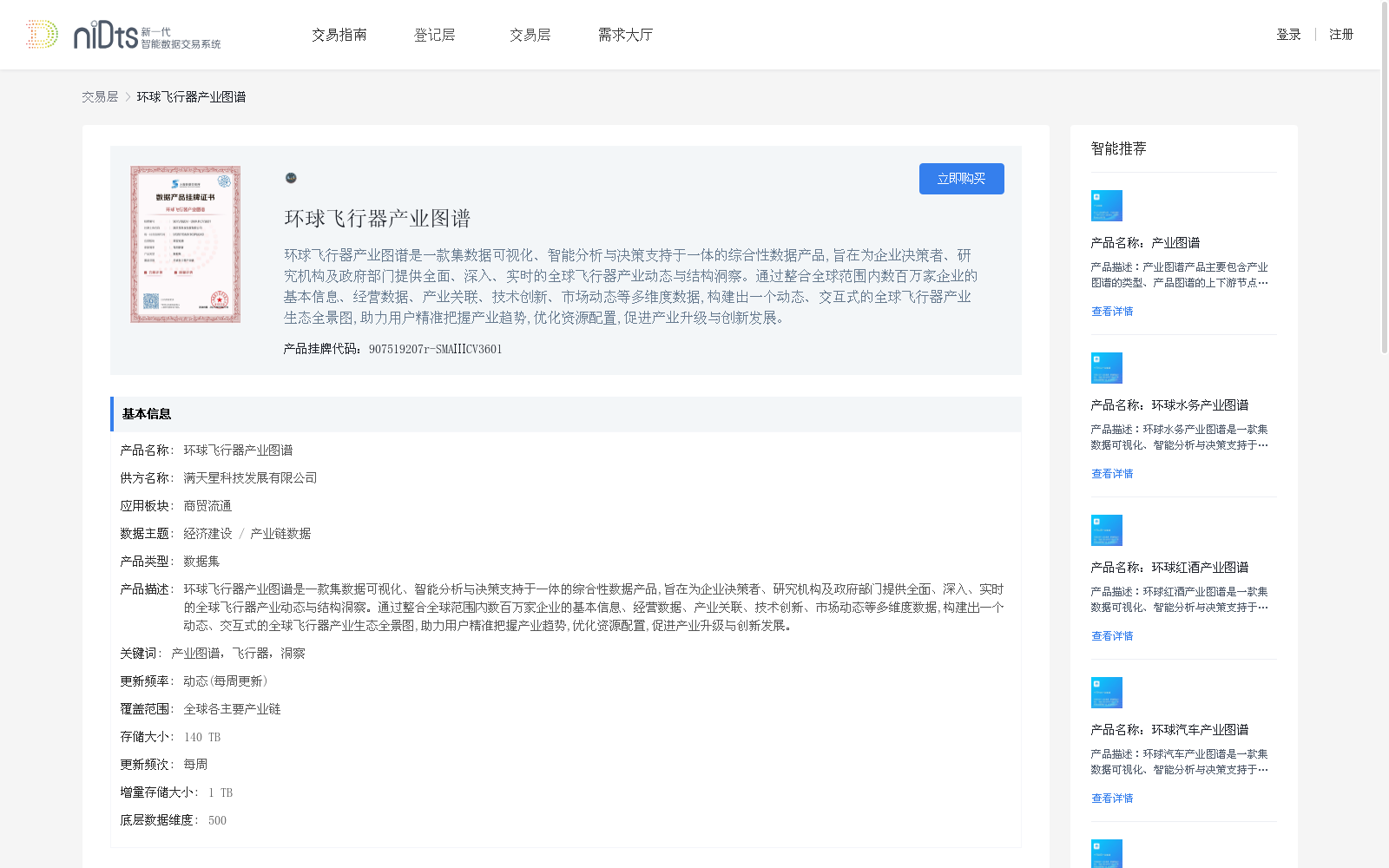Open the data product certificate thumbnail

click(186, 245)
